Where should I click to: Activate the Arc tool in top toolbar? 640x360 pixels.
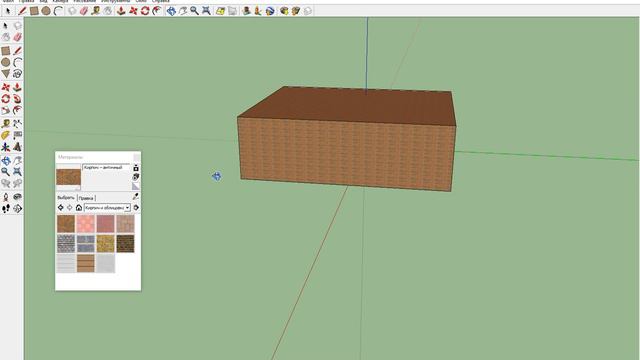(58, 11)
